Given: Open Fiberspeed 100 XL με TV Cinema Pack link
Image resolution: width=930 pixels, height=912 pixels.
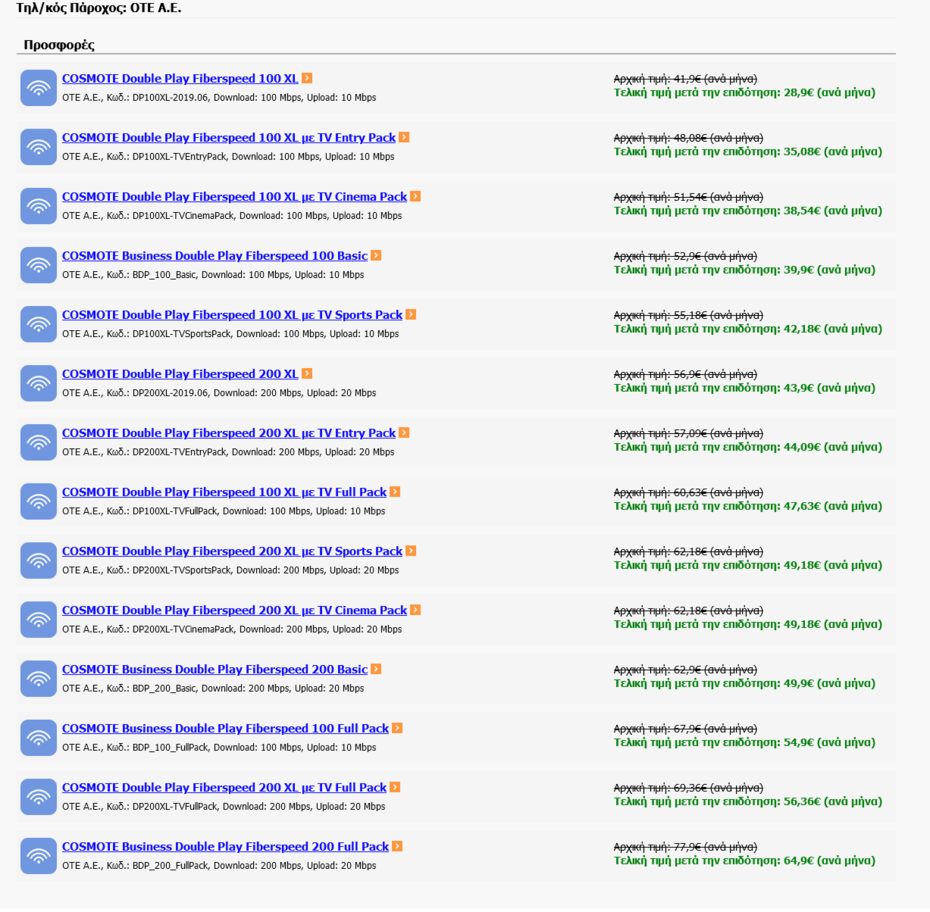Looking at the screenshot, I should (234, 197).
